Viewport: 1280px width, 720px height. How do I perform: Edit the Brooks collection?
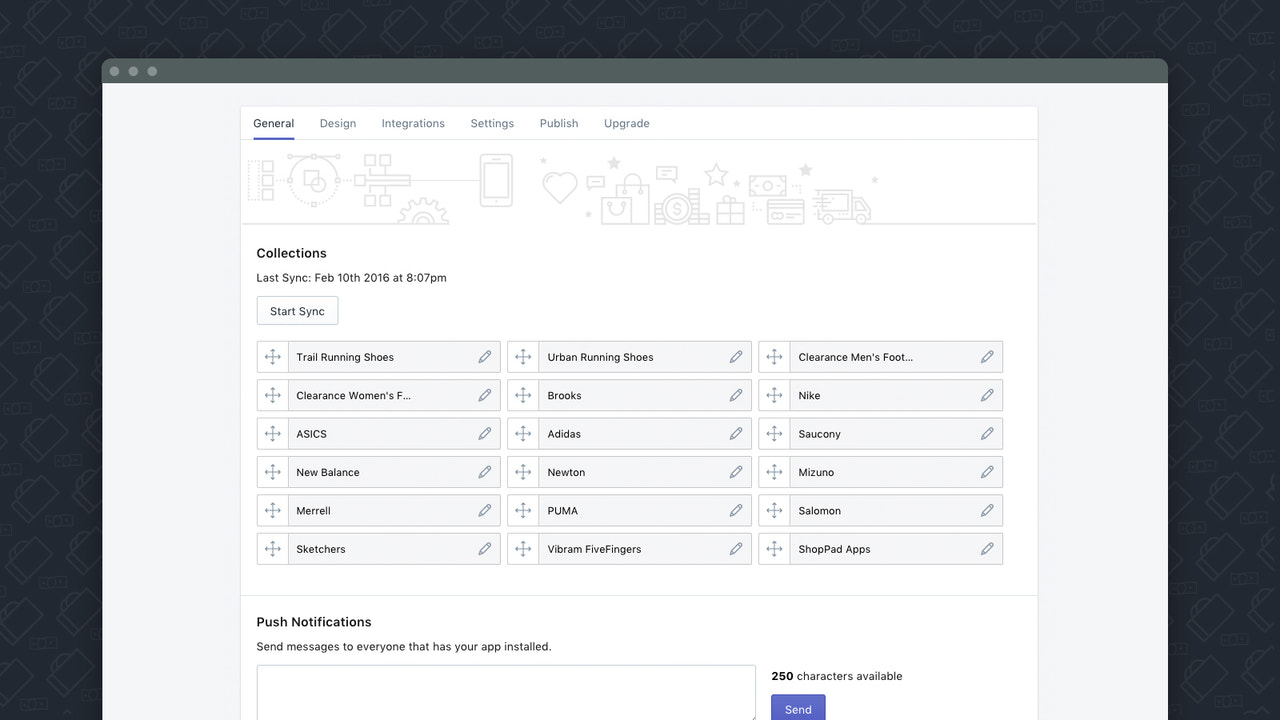736,395
